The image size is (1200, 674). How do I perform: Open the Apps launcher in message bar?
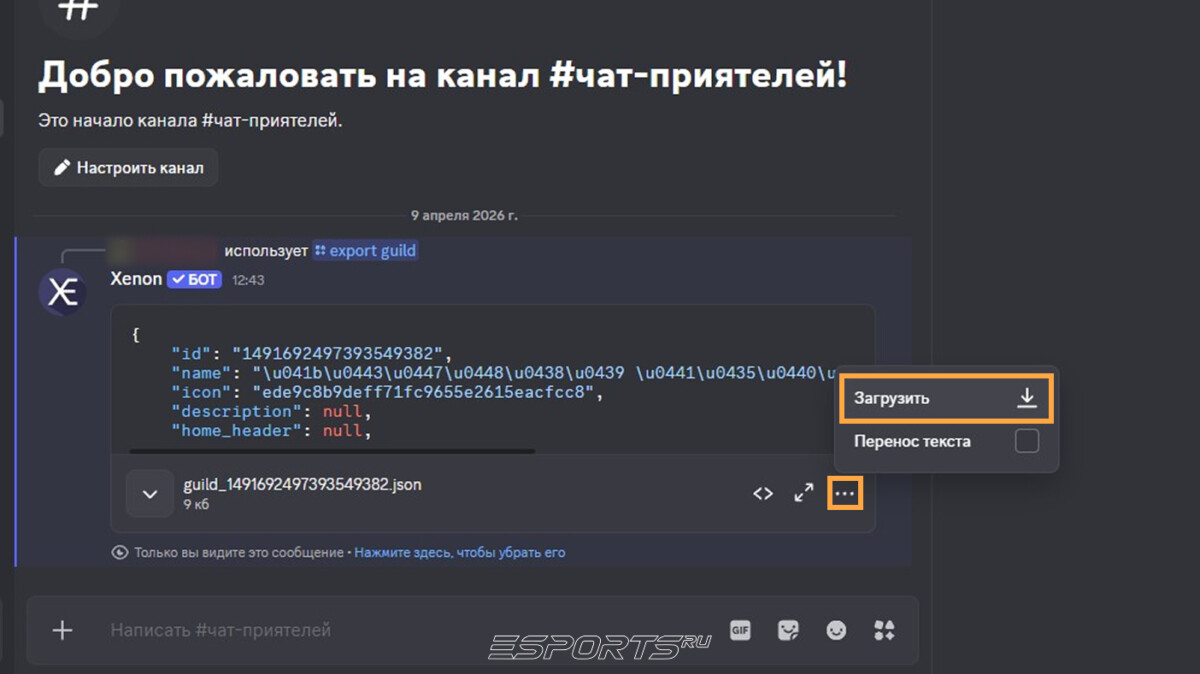[884, 631]
